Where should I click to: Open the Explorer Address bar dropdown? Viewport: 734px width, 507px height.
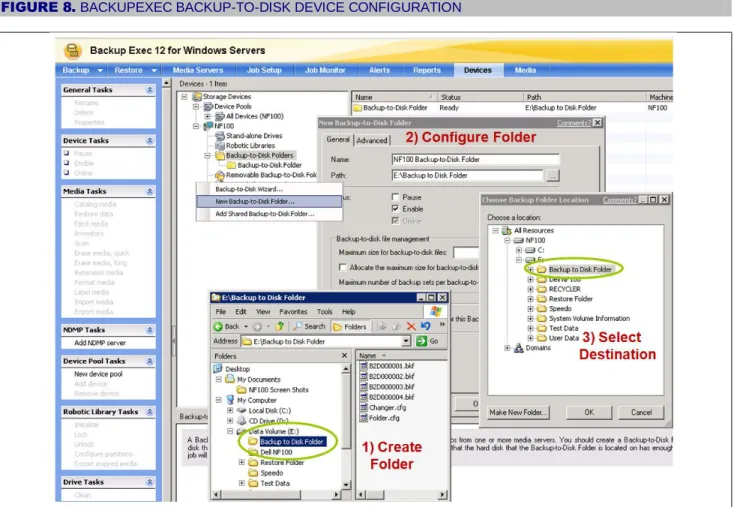(406, 341)
